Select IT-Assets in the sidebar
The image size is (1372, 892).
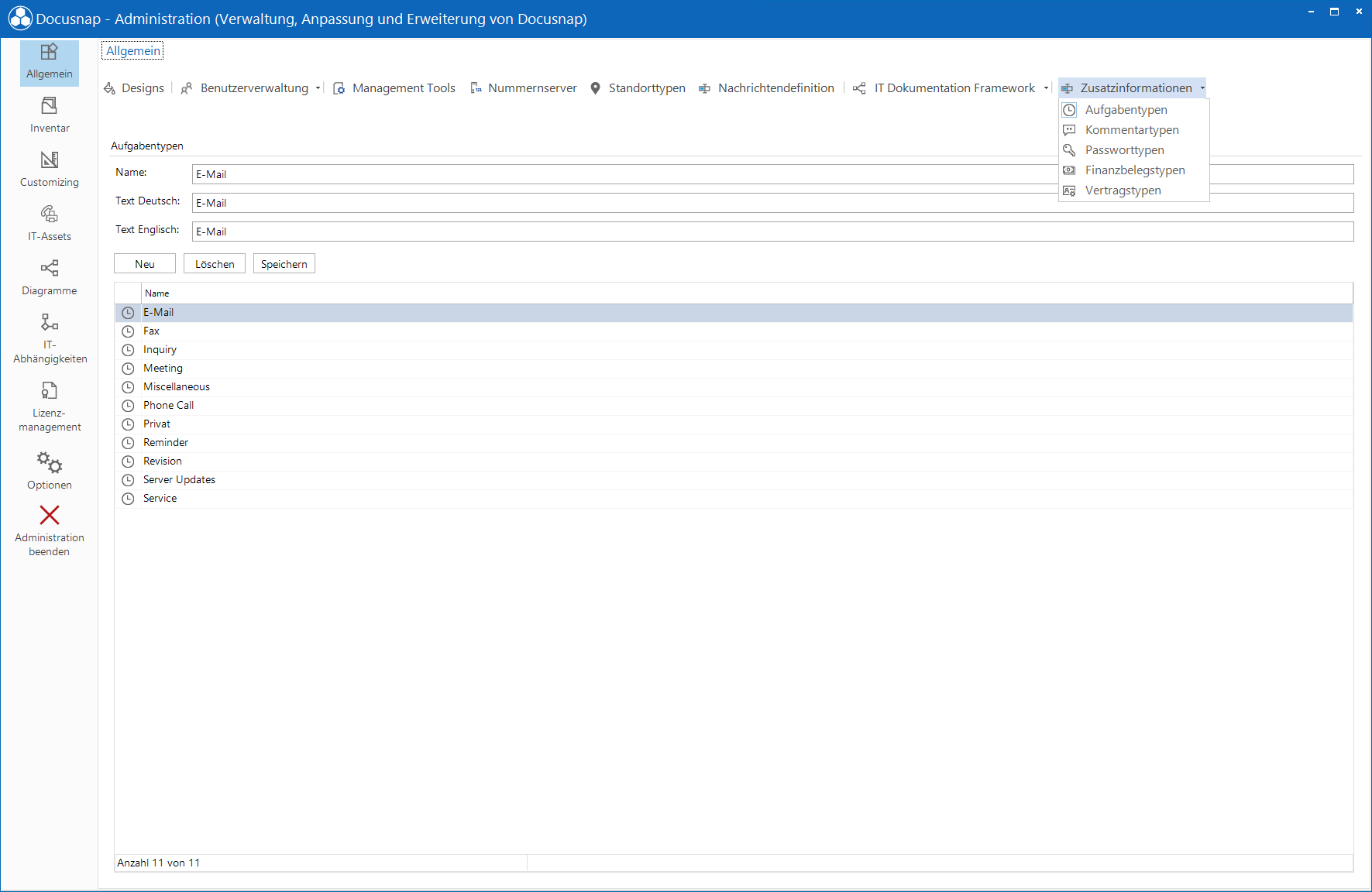tap(50, 223)
